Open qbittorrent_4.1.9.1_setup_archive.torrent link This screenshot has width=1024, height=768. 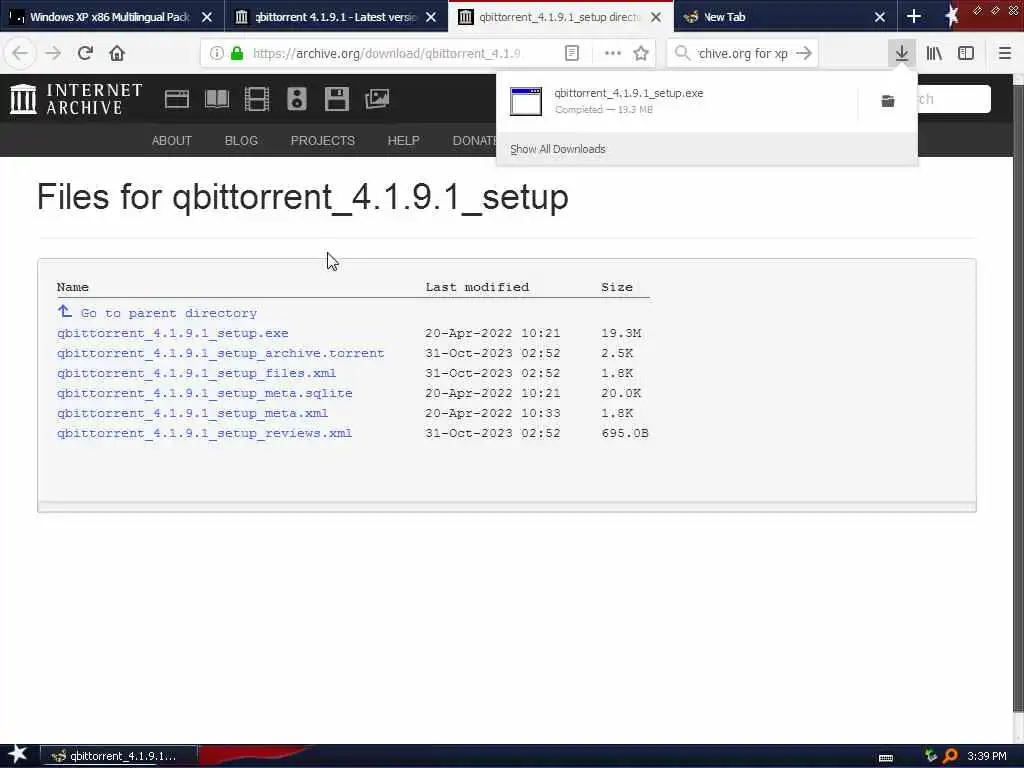(x=220, y=353)
